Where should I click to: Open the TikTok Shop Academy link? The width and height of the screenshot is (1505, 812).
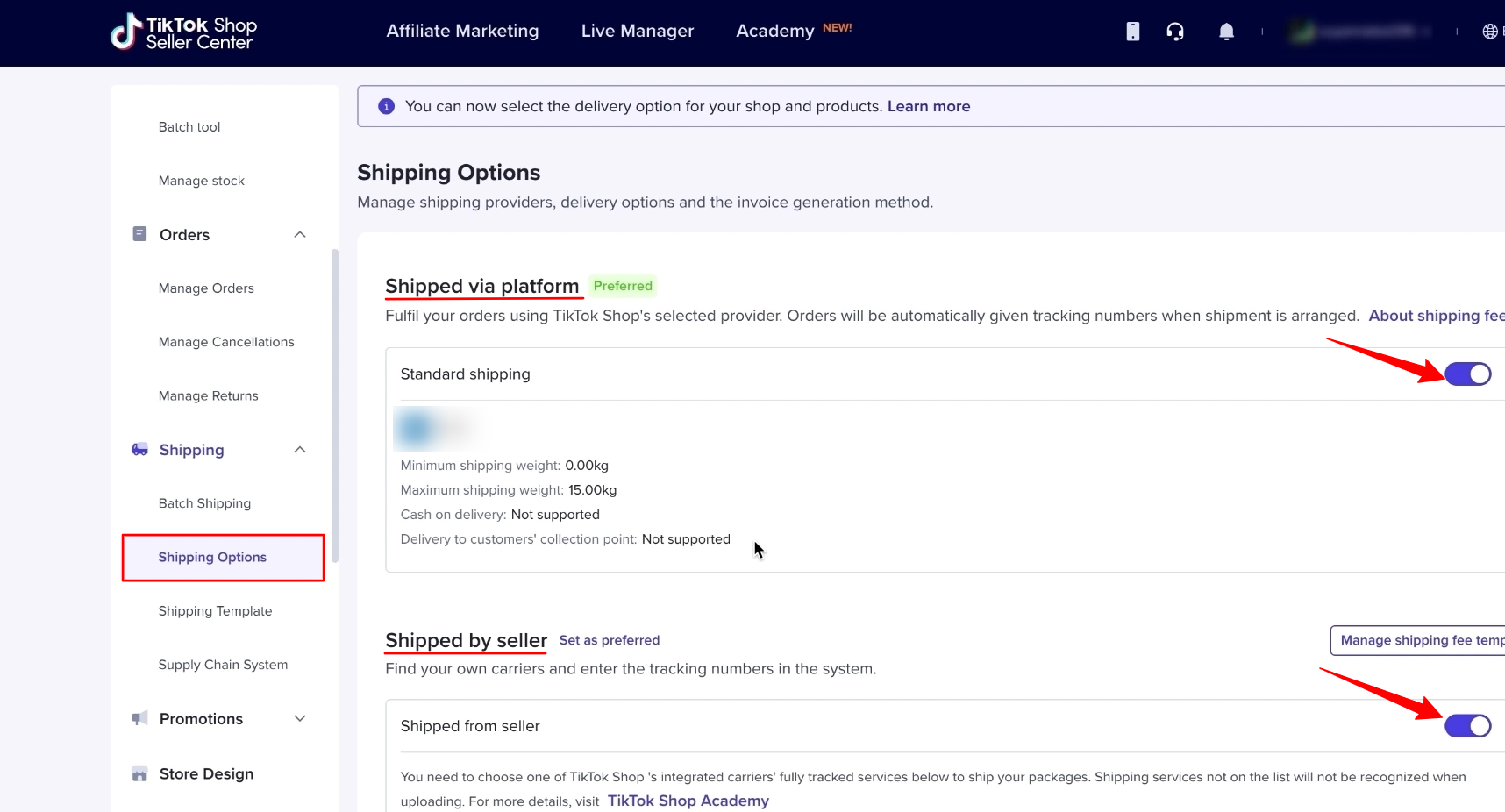coord(688,801)
